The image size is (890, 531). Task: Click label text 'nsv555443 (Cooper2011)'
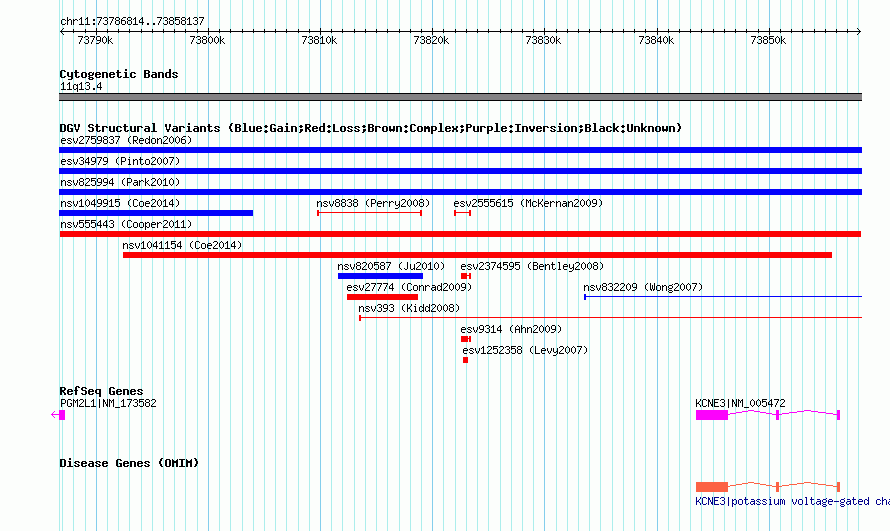(126, 224)
